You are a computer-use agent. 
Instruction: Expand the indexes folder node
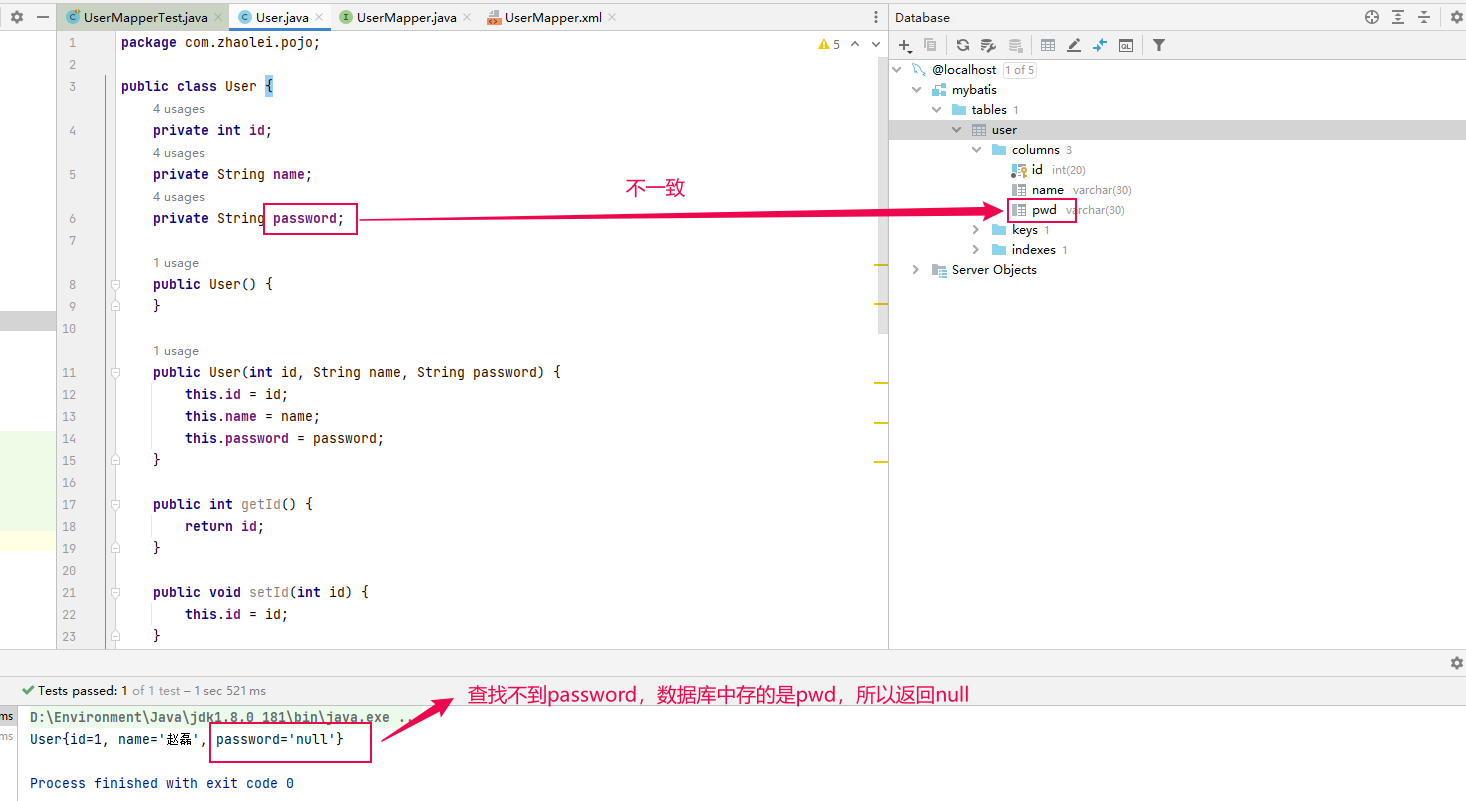tap(977, 250)
